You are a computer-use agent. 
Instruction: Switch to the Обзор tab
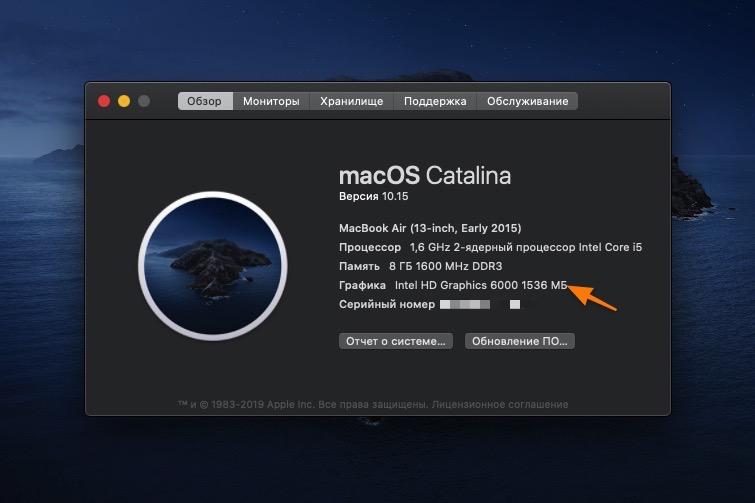coord(205,101)
